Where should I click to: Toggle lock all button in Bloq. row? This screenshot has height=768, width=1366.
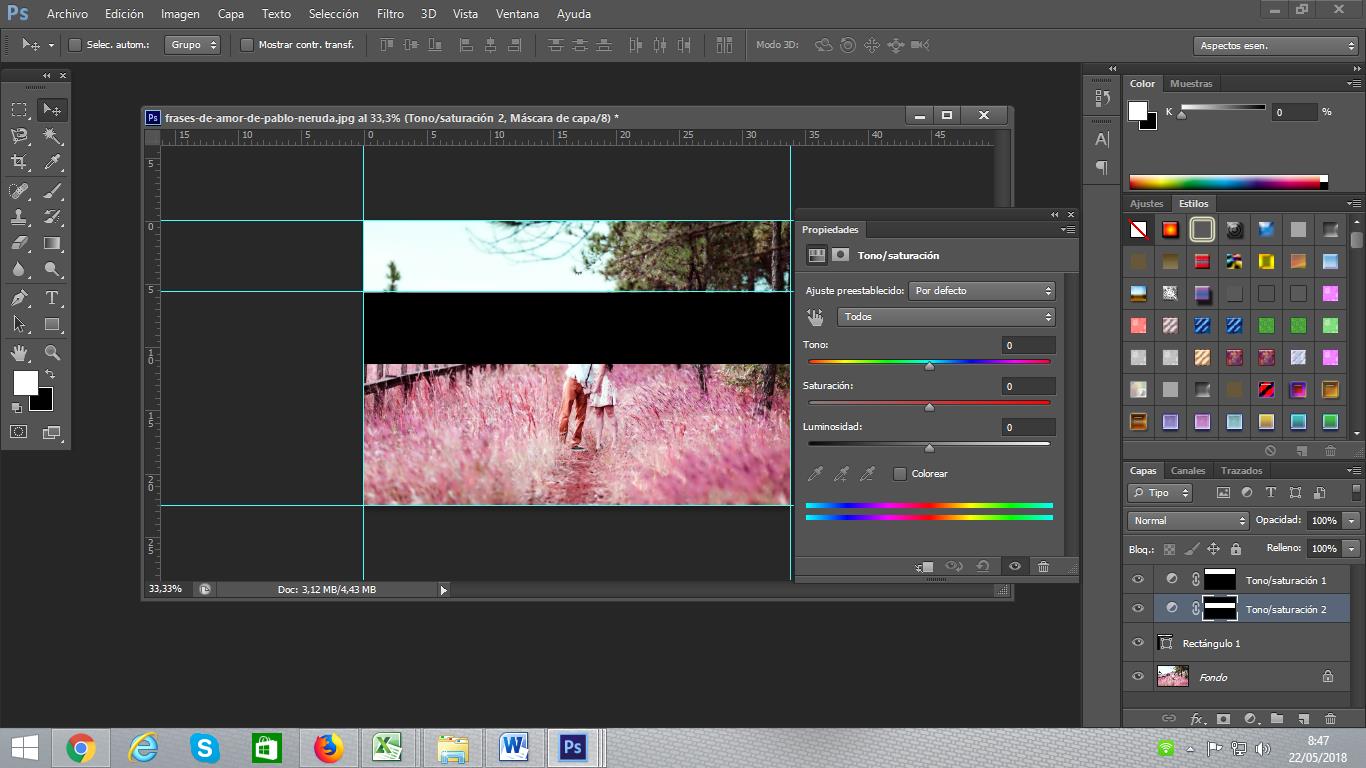[1236, 549]
